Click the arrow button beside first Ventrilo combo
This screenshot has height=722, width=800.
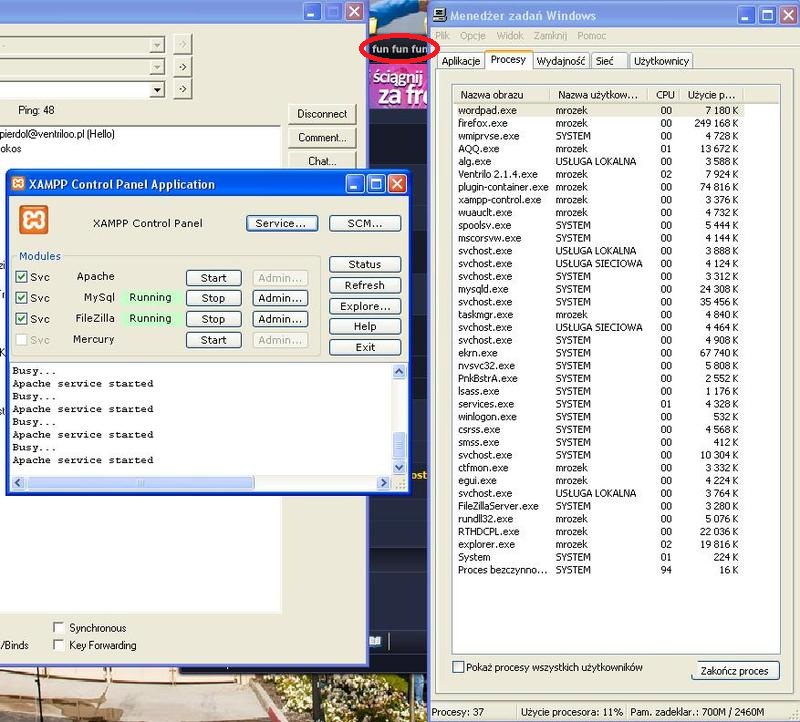(x=183, y=44)
